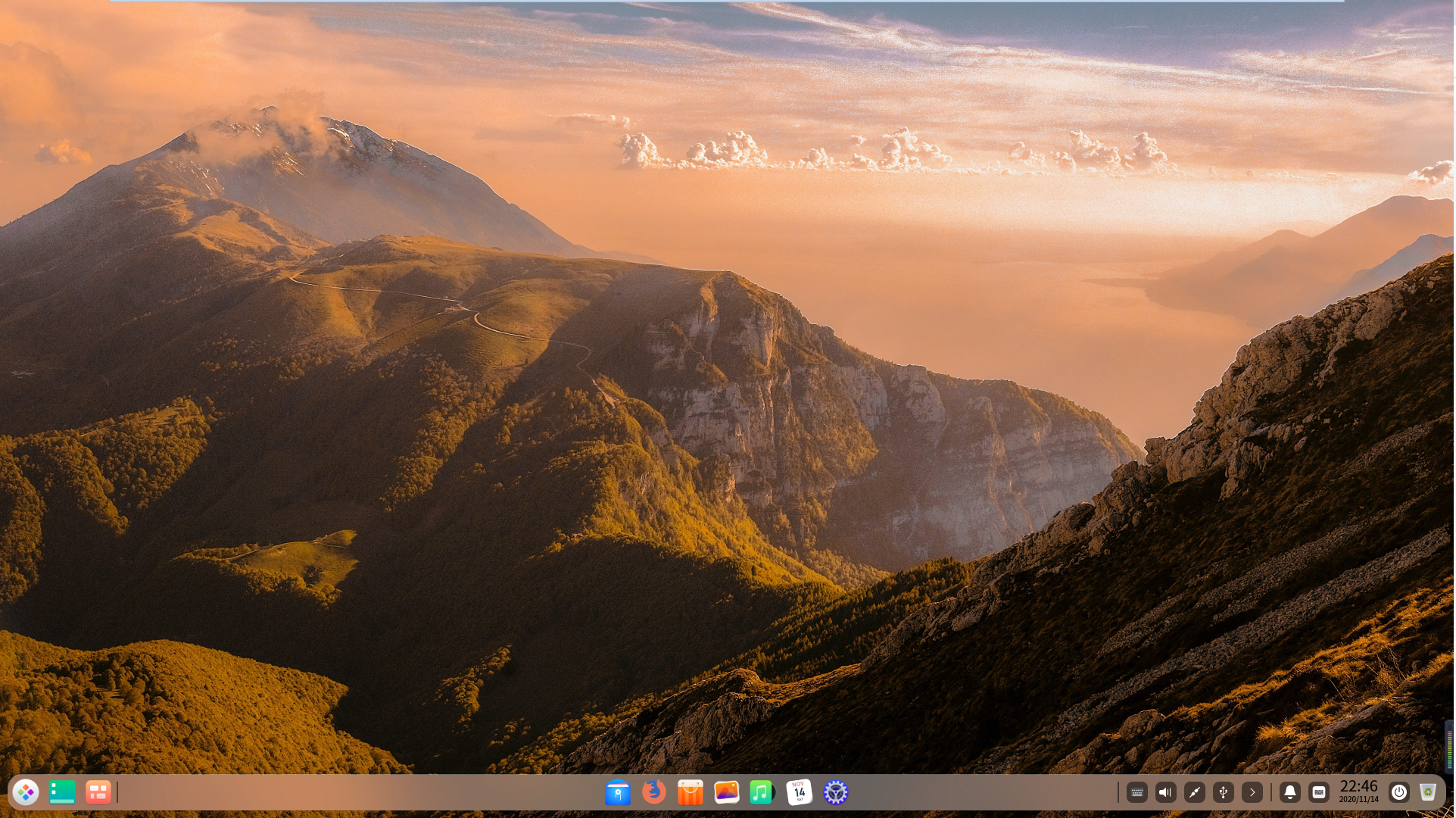Open the app Launcher
1456x818 pixels.
pyautogui.click(x=25, y=792)
